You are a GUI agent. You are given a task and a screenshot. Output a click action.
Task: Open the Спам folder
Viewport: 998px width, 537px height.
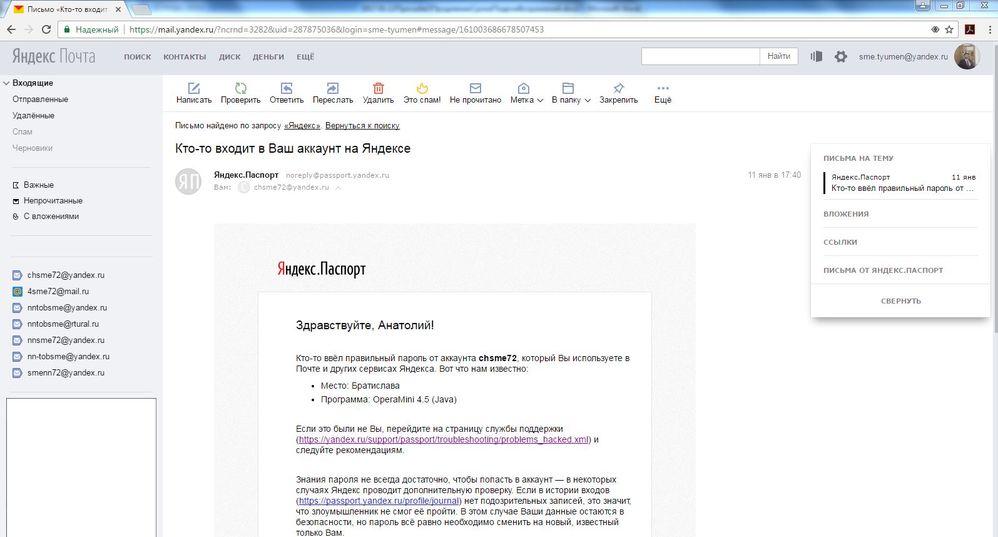click(x=22, y=132)
